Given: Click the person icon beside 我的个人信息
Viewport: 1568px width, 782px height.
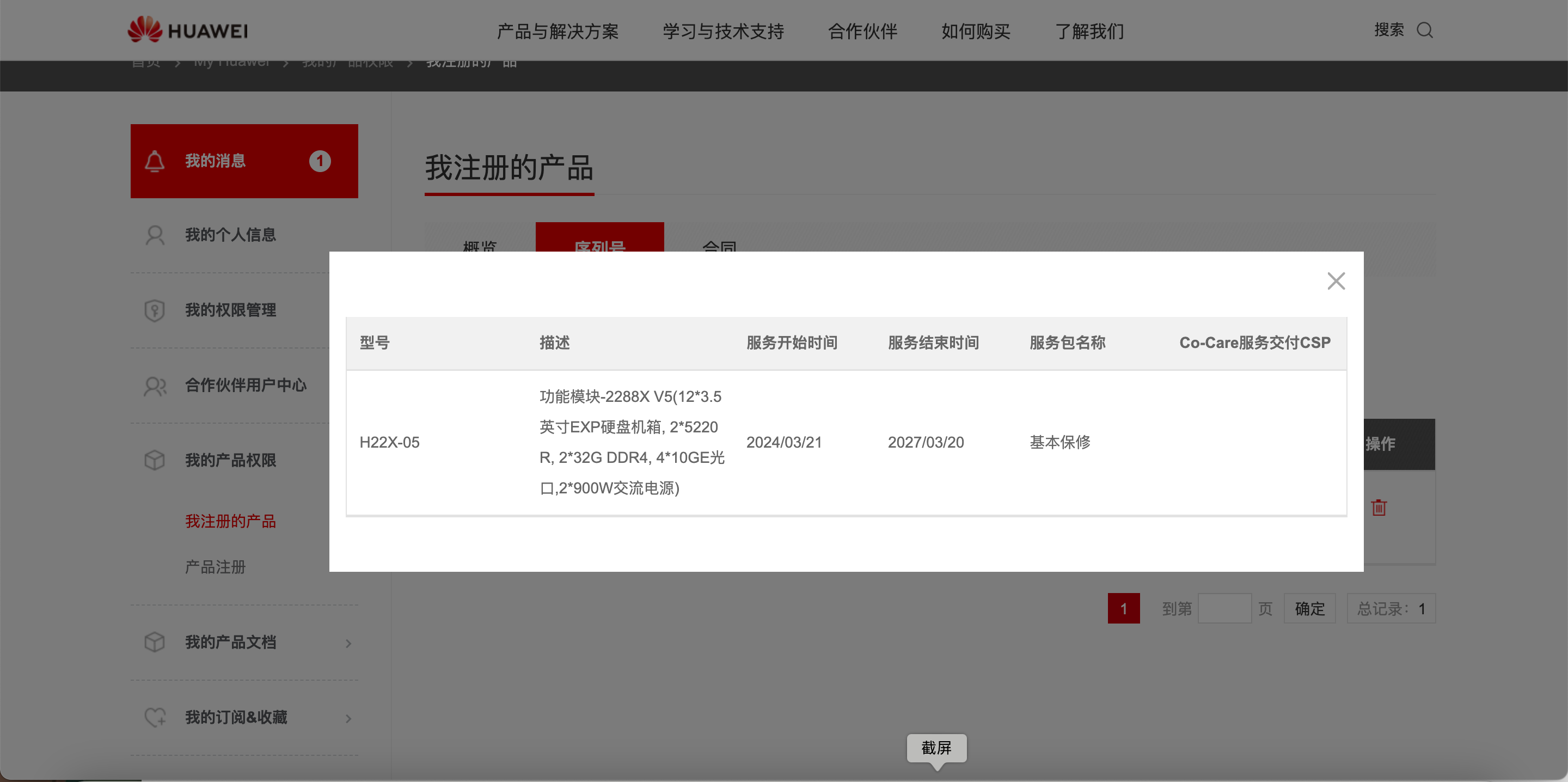Looking at the screenshot, I should [155, 235].
